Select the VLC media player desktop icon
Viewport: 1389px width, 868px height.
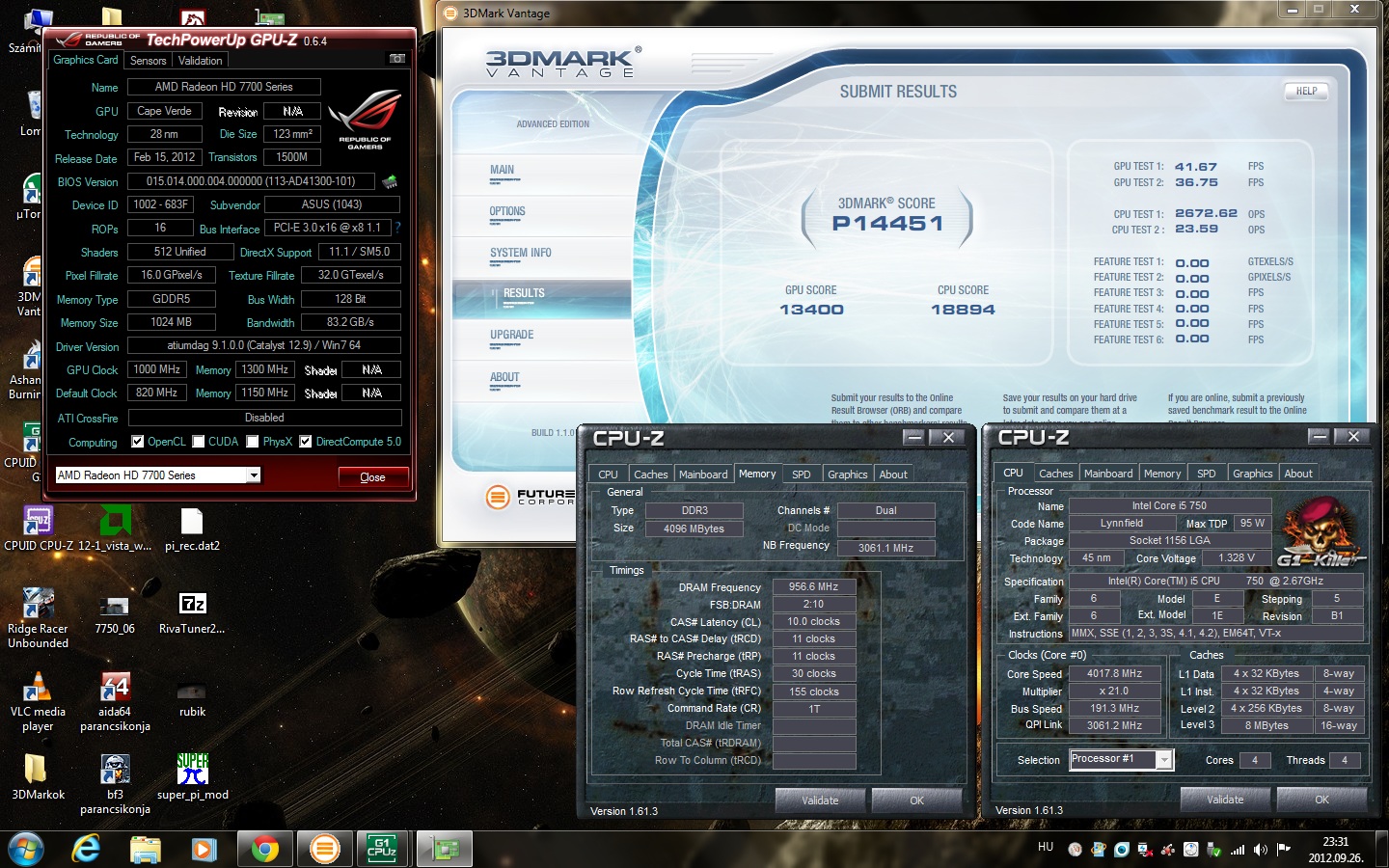pyautogui.click(x=38, y=687)
